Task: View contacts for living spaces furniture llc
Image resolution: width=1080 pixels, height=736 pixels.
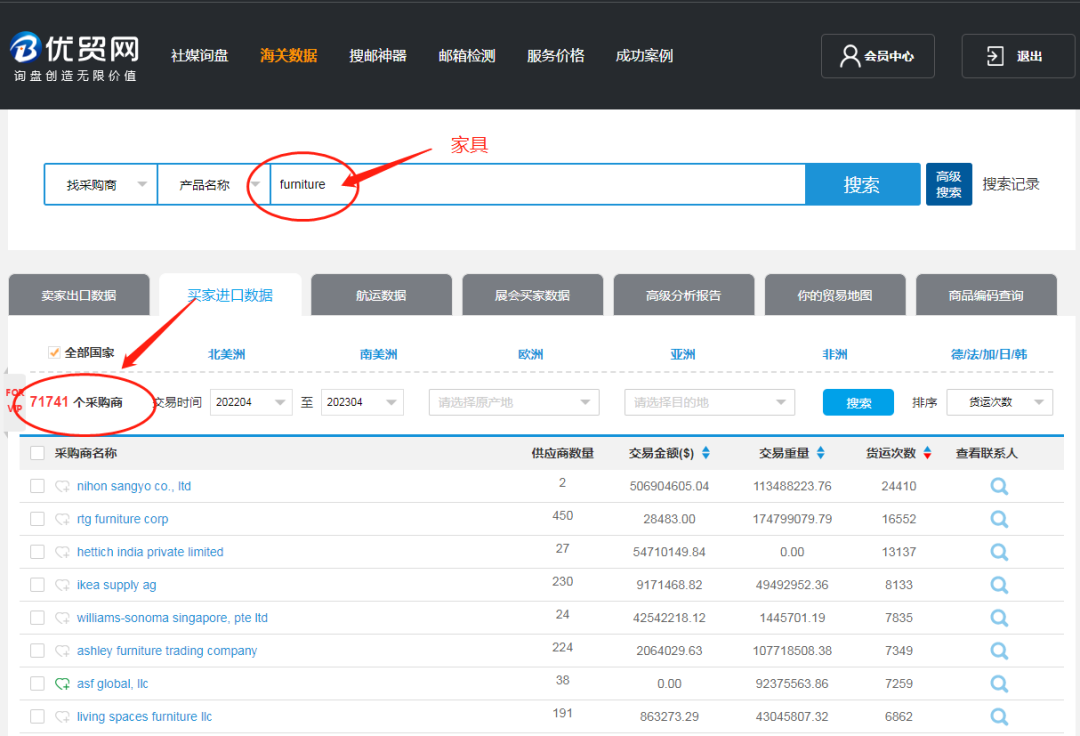Action: point(999,717)
